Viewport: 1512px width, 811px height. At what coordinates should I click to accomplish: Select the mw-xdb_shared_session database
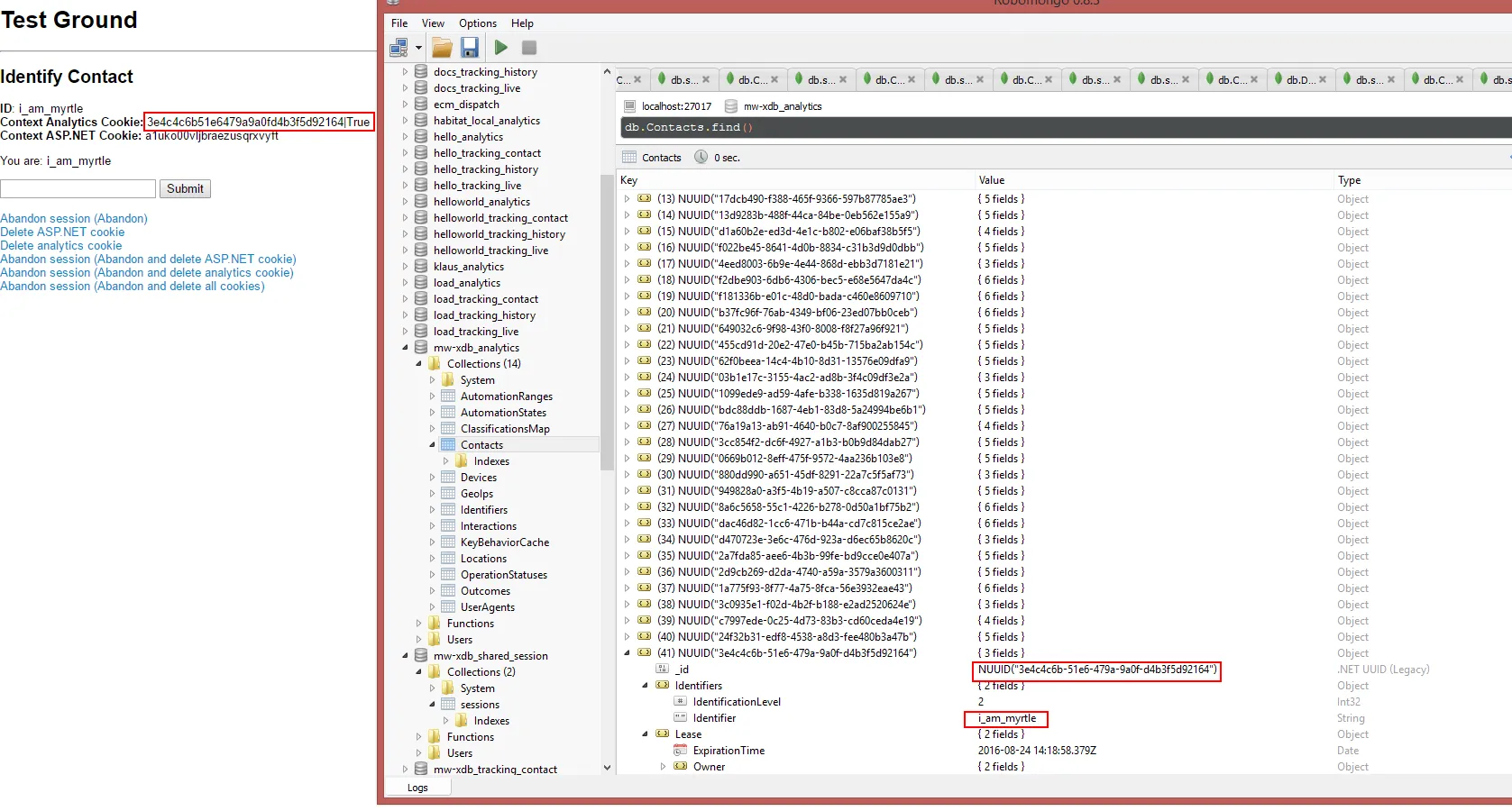point(490,656)
